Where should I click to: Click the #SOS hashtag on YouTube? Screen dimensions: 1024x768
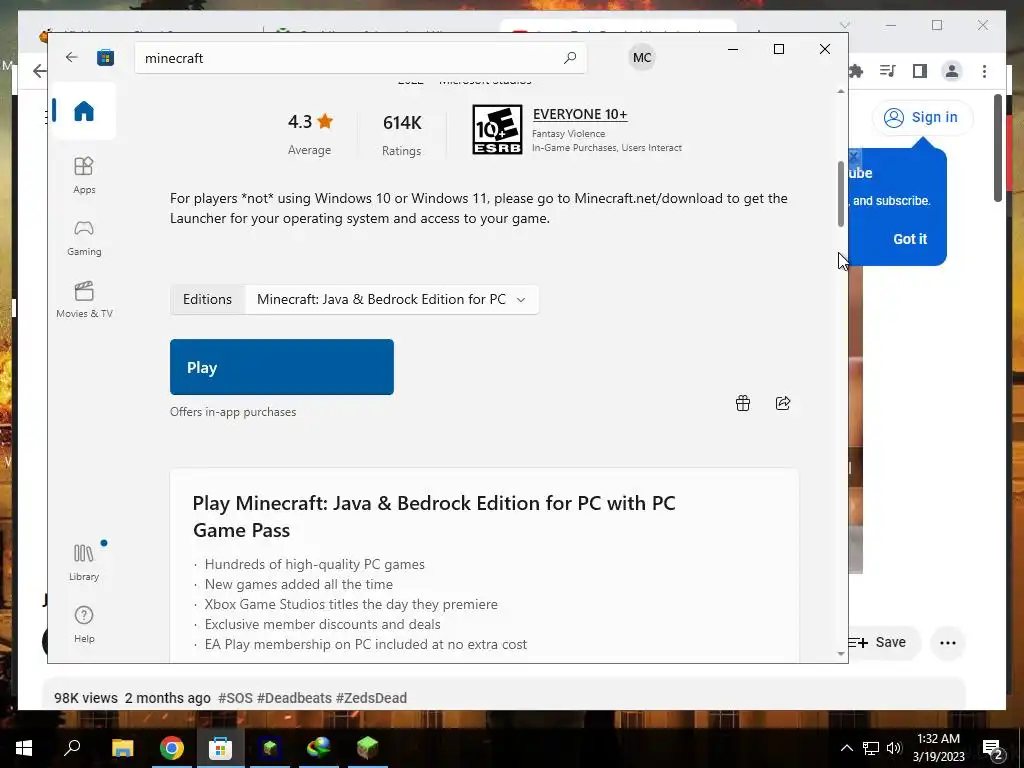[x=235, y=698]
